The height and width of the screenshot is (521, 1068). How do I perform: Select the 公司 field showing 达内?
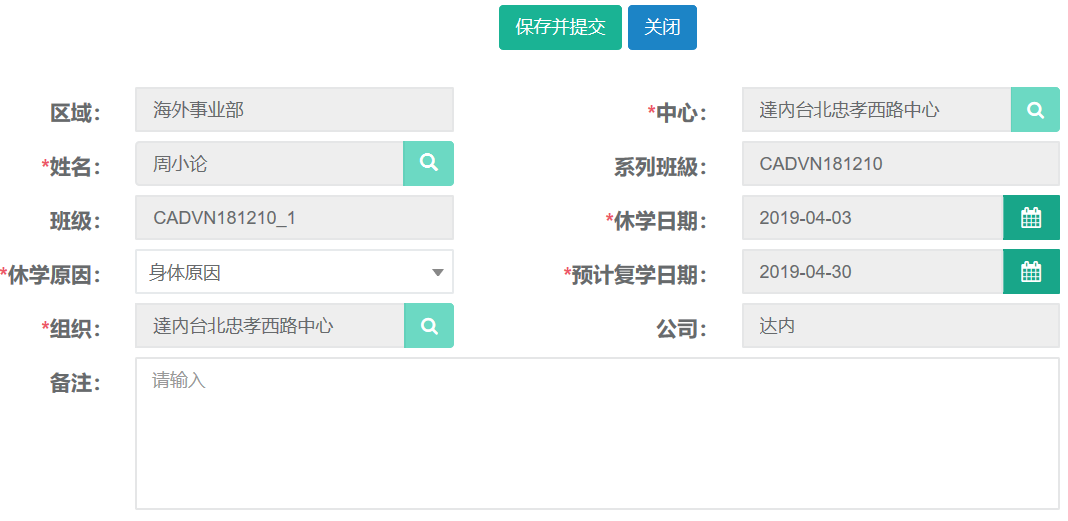[x=899, y=326]
